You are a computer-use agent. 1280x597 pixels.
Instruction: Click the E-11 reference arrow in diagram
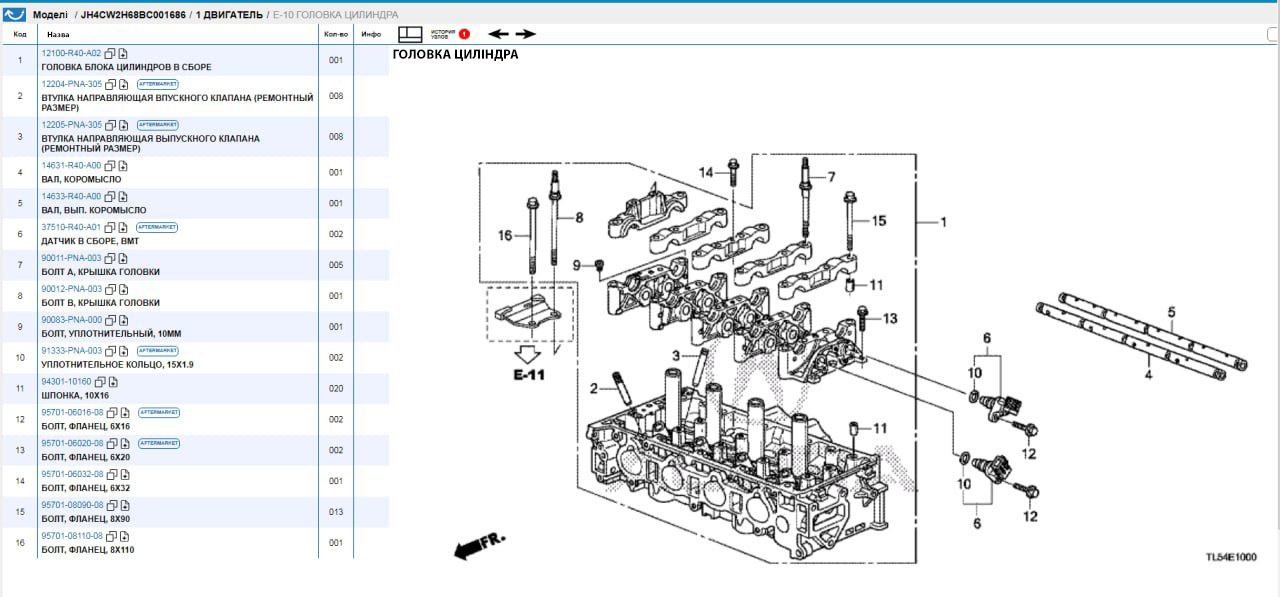[x=527, y=358]
